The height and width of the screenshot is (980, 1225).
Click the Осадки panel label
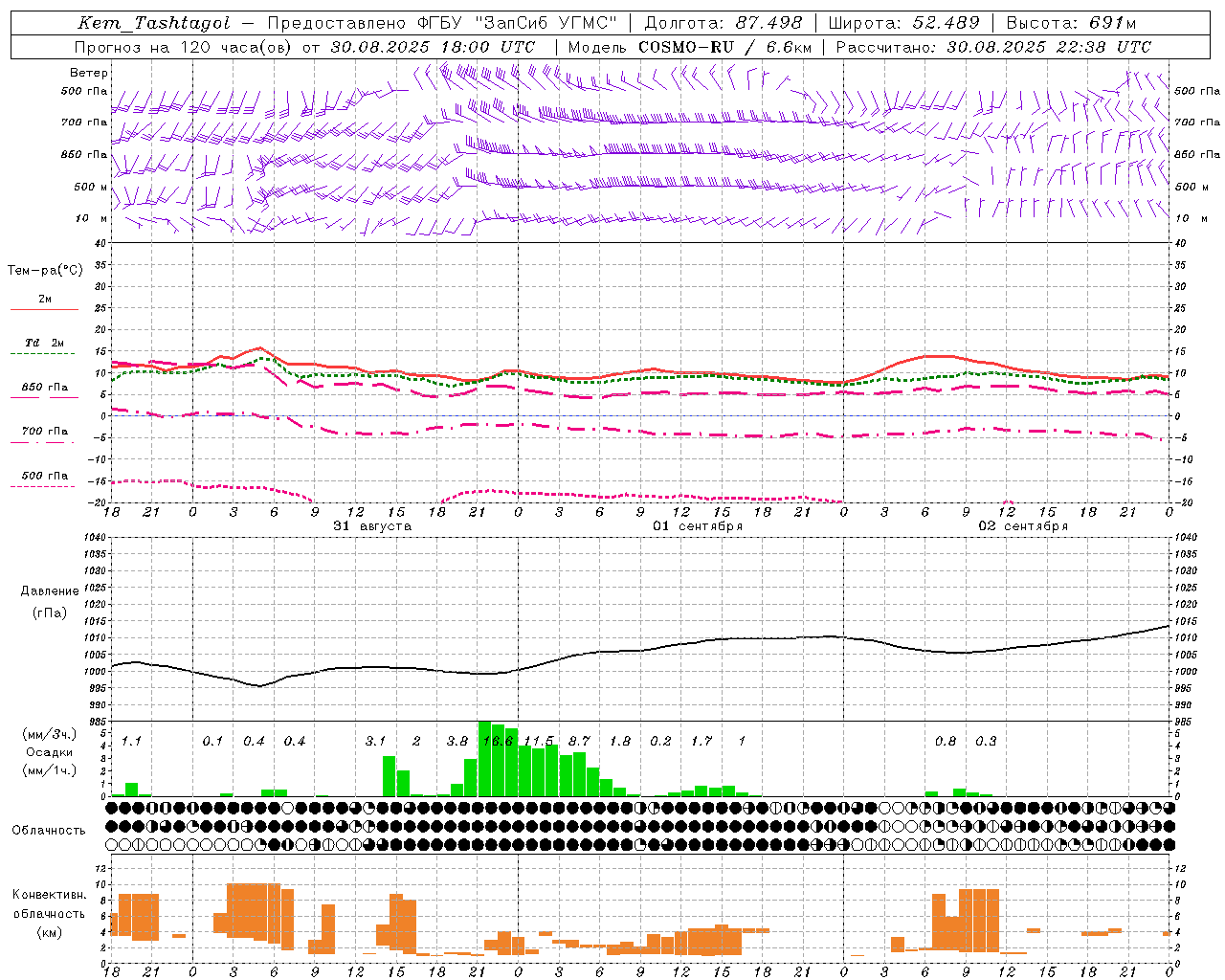(x=50, y=752)
